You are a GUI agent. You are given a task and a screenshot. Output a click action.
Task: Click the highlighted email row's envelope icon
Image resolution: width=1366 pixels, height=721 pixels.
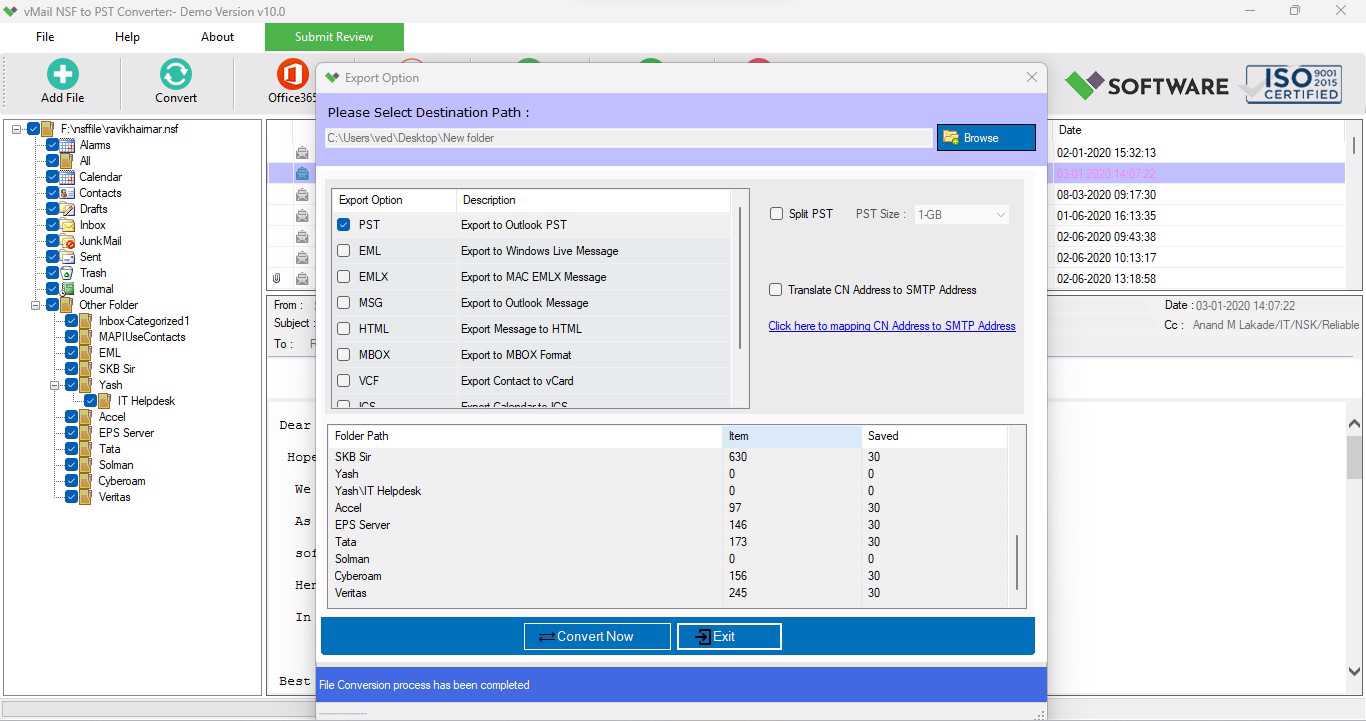[x=302, y=174]
